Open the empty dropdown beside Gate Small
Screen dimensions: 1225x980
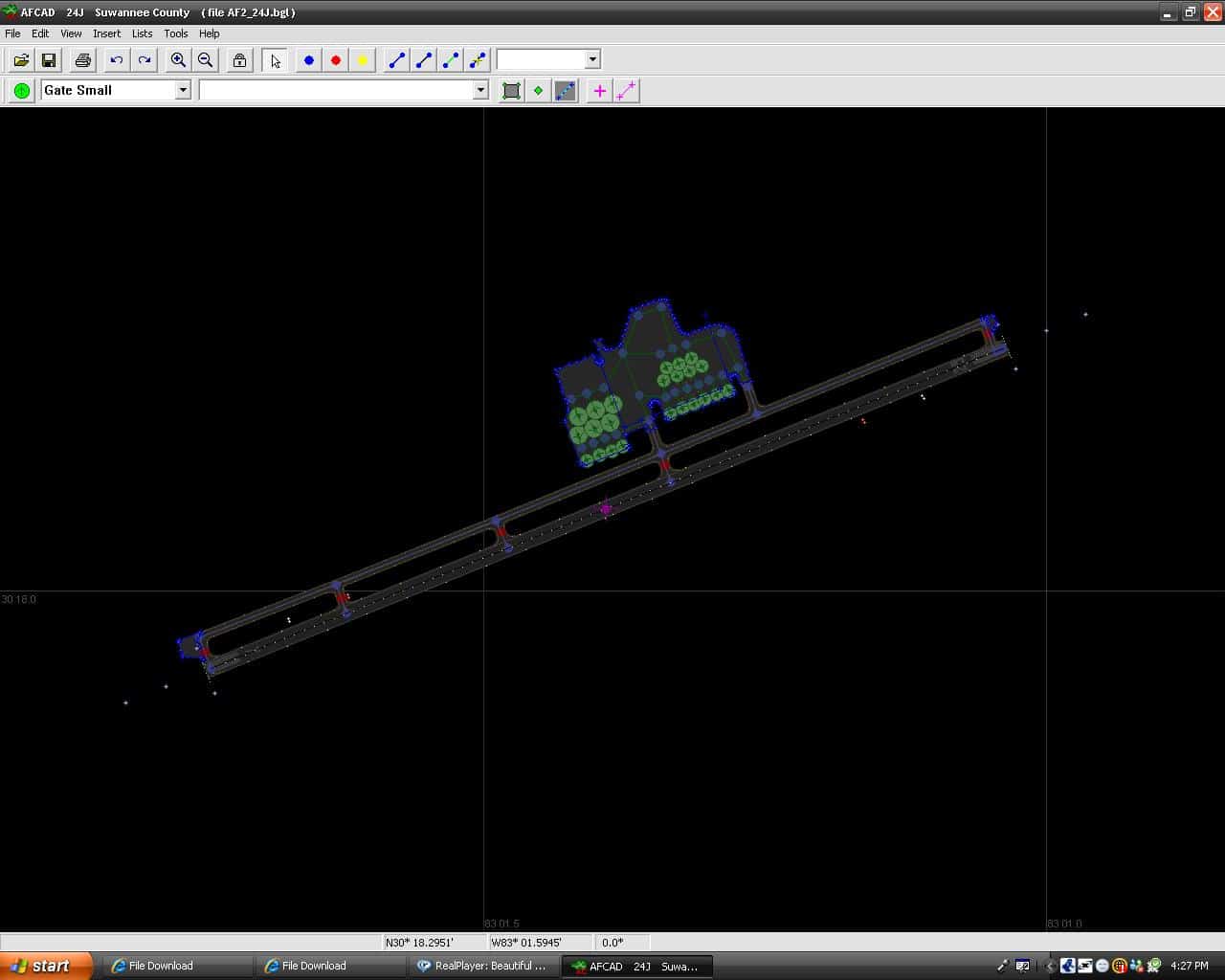480,90
